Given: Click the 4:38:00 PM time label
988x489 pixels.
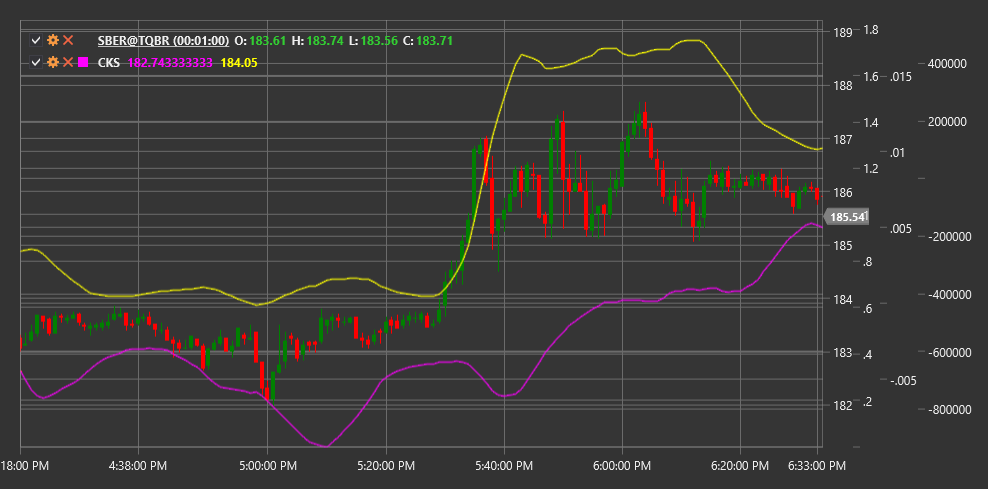Looking at the screenshot, I should pyautogui.click(x=137, y=466).
